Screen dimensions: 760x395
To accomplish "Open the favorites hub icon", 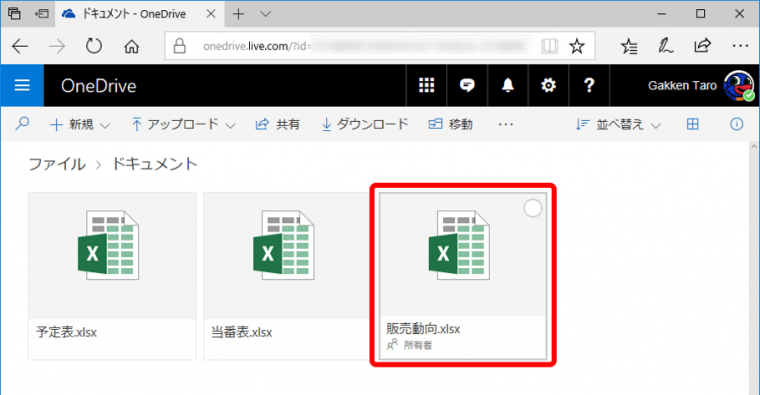I will (629, 47).
